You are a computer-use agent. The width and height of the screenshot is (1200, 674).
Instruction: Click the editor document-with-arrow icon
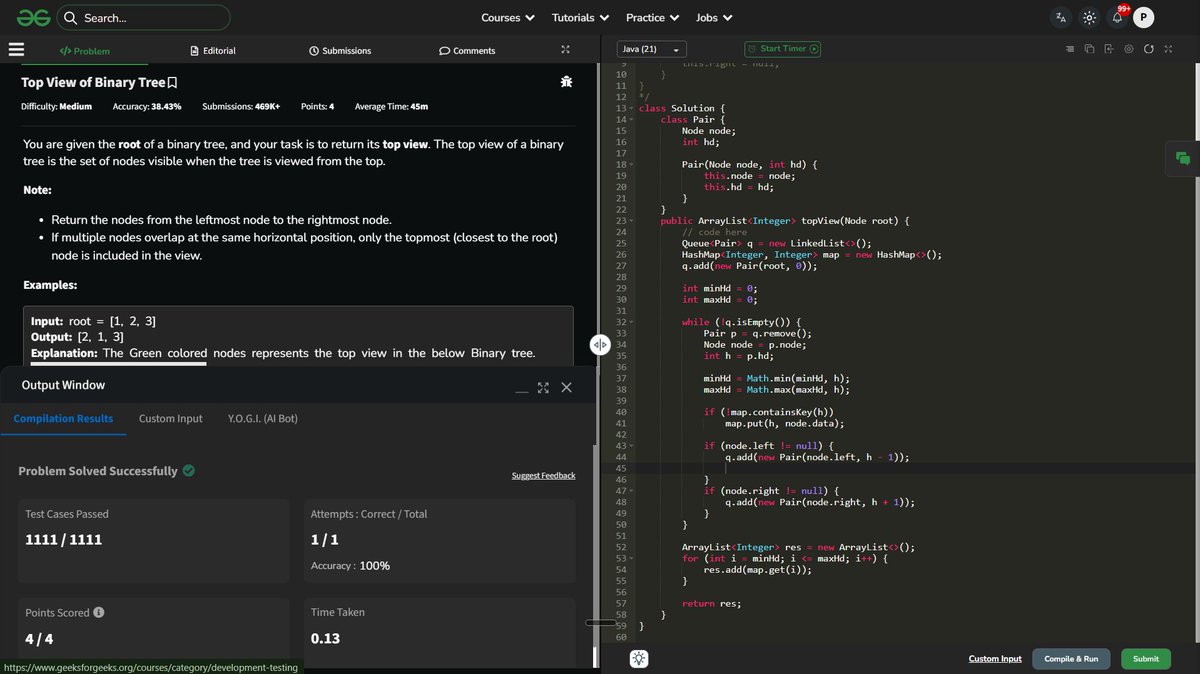coord(1109,49)
